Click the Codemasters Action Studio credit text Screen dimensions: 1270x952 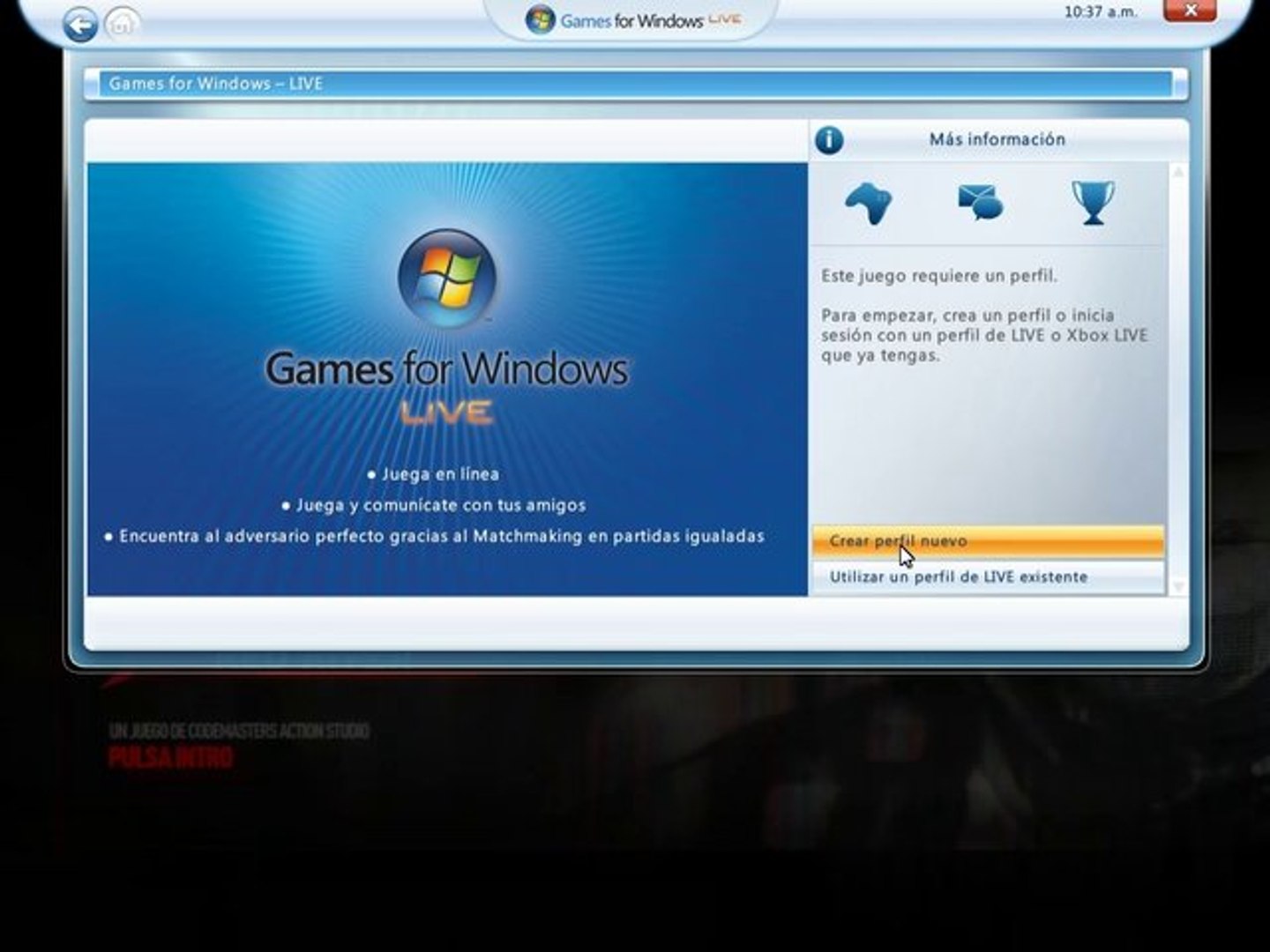pos(239,731)
